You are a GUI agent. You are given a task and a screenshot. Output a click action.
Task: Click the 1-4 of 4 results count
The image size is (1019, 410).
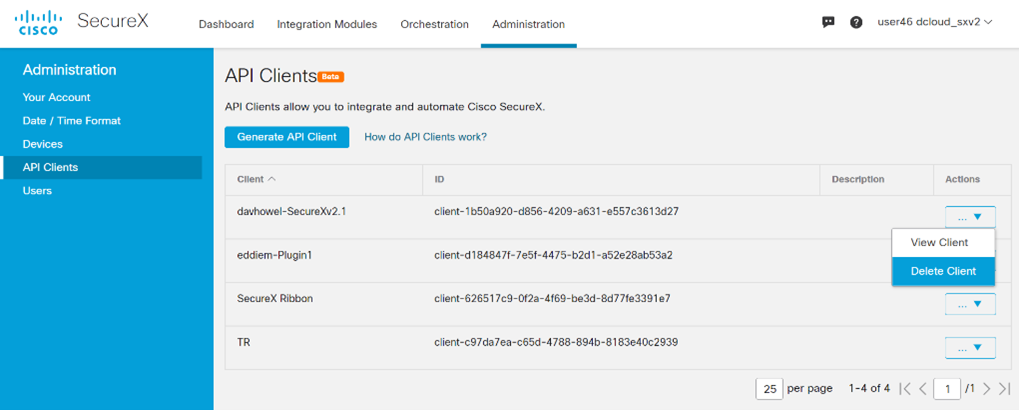pyautogui.click(x=869, y=389)
